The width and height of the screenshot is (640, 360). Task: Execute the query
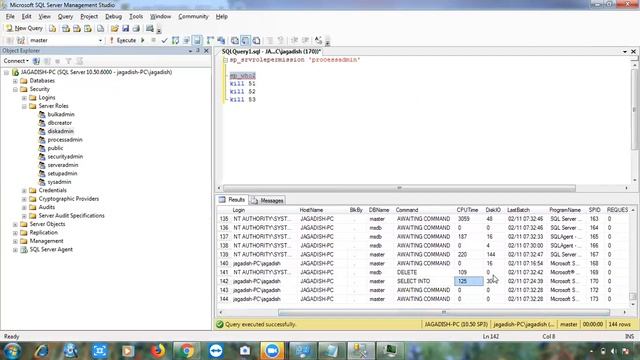[x=122, y=40]
